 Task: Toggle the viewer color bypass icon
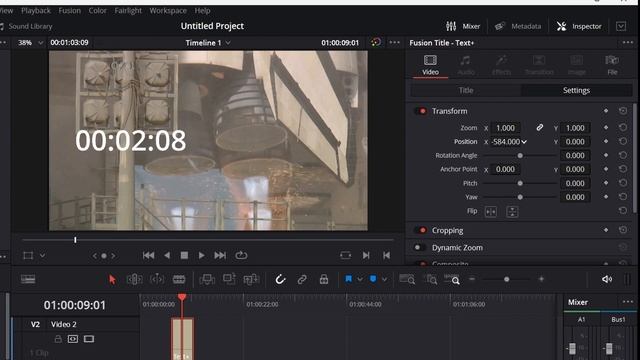click(376, 42)
